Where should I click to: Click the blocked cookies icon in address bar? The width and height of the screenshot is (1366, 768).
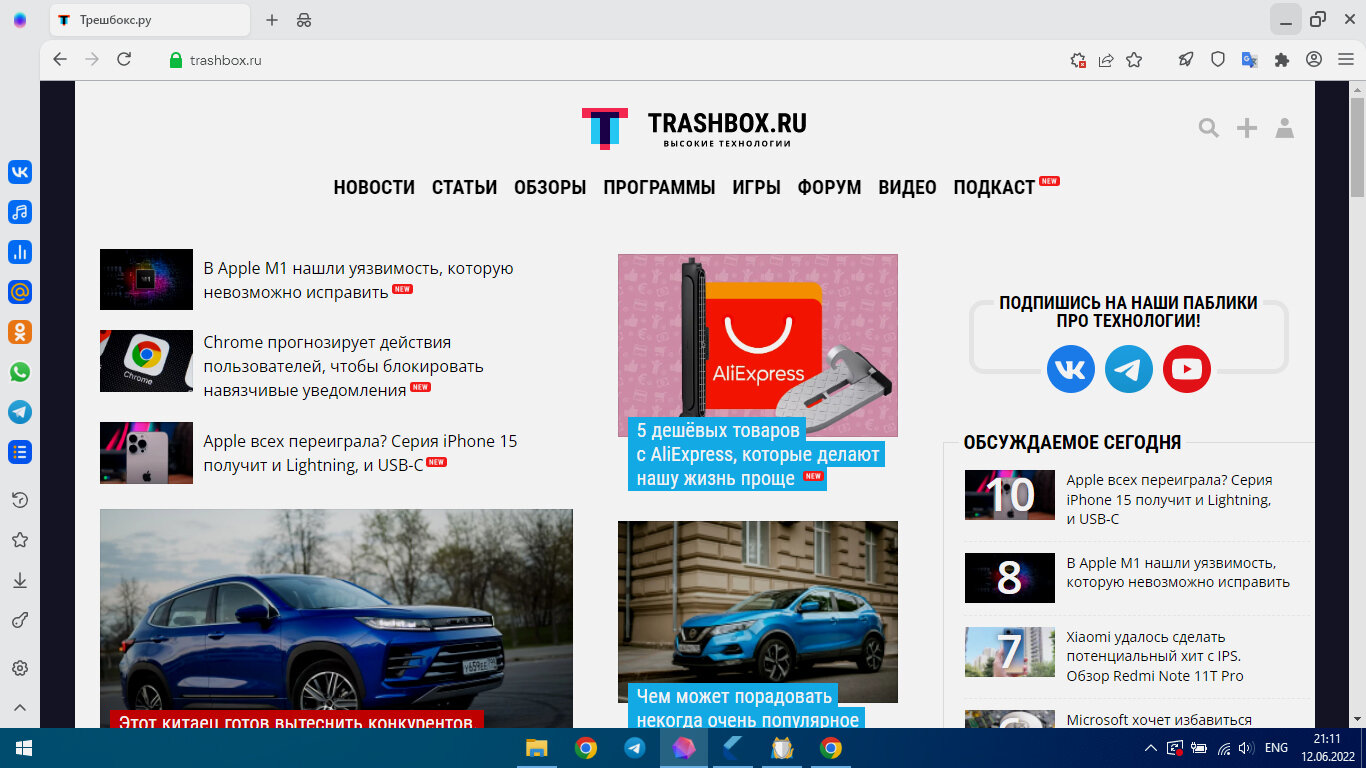(x=1078, y=60)
